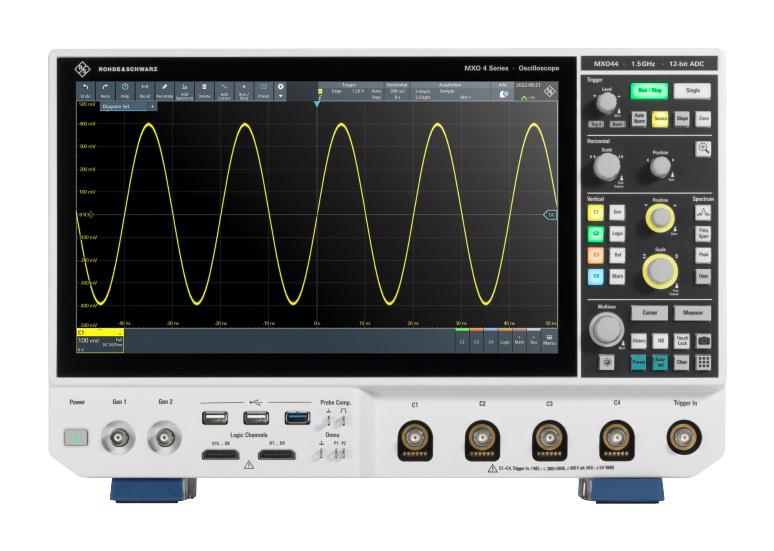
Task: Toggle the Run / Stop green button
Action: click(x=648, y=90)
